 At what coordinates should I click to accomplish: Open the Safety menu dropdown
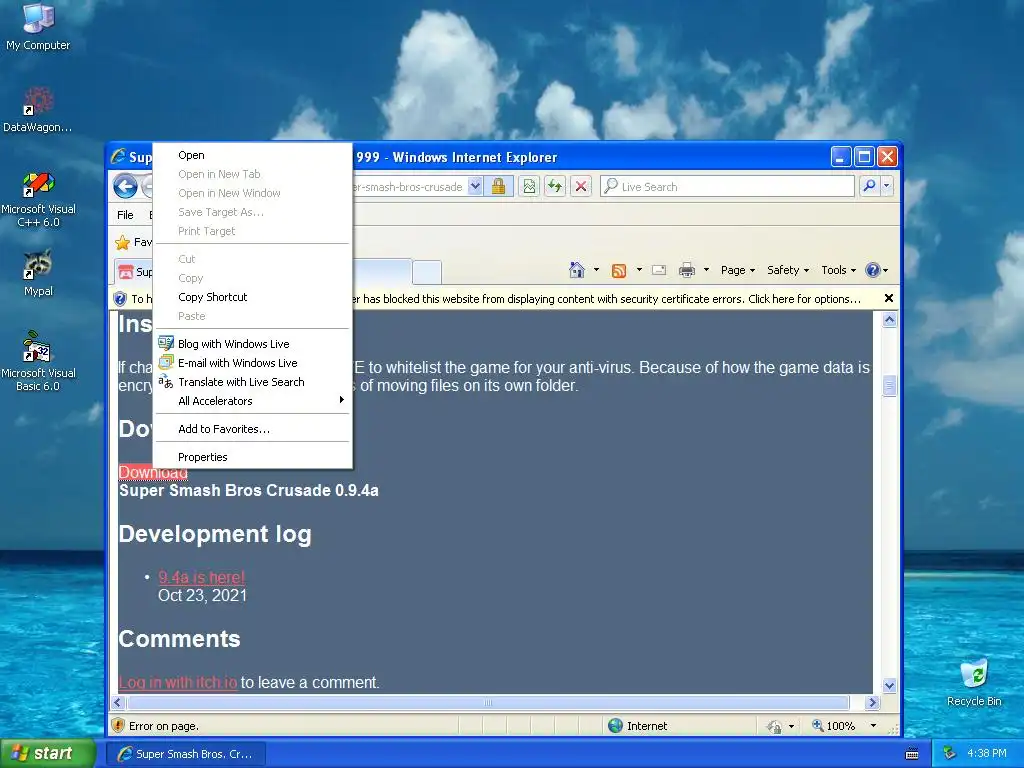click(788, 270)
